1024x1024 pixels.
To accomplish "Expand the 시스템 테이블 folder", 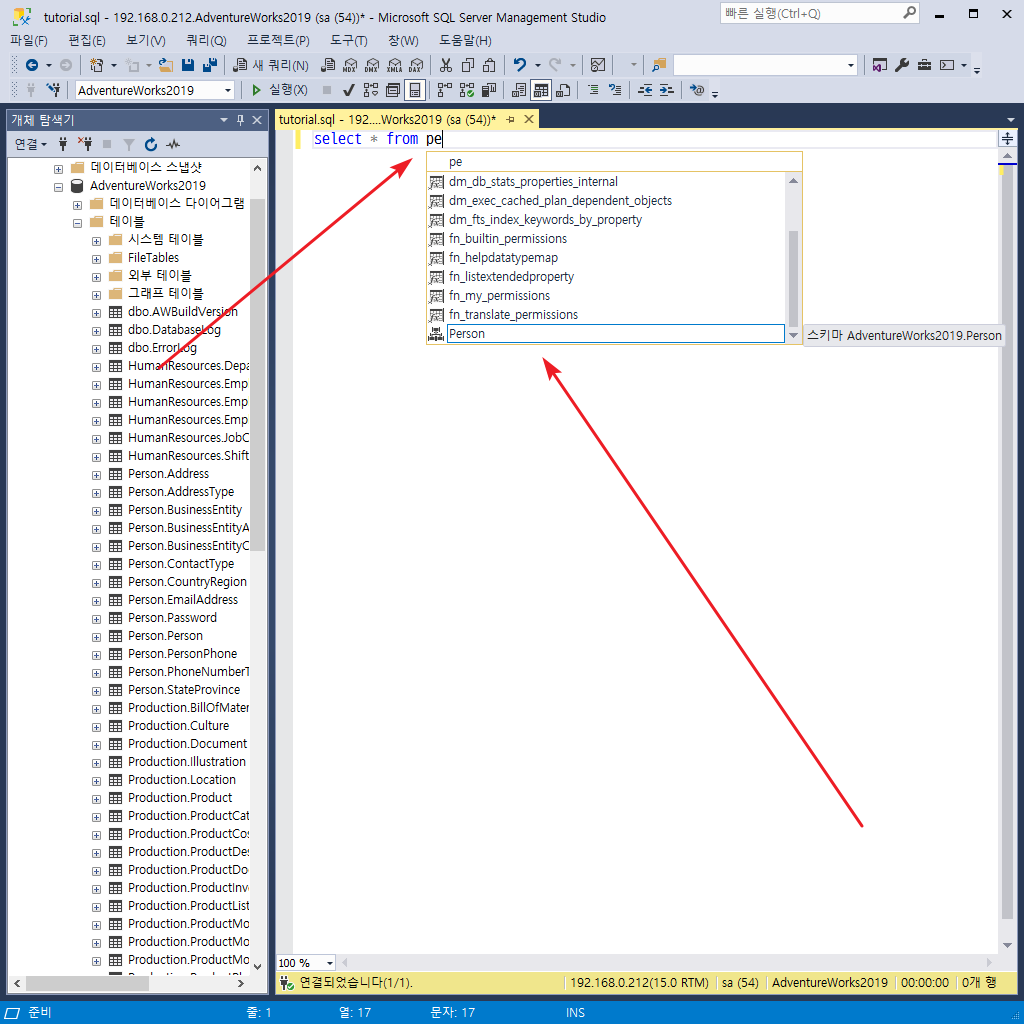I will (96, 241).
